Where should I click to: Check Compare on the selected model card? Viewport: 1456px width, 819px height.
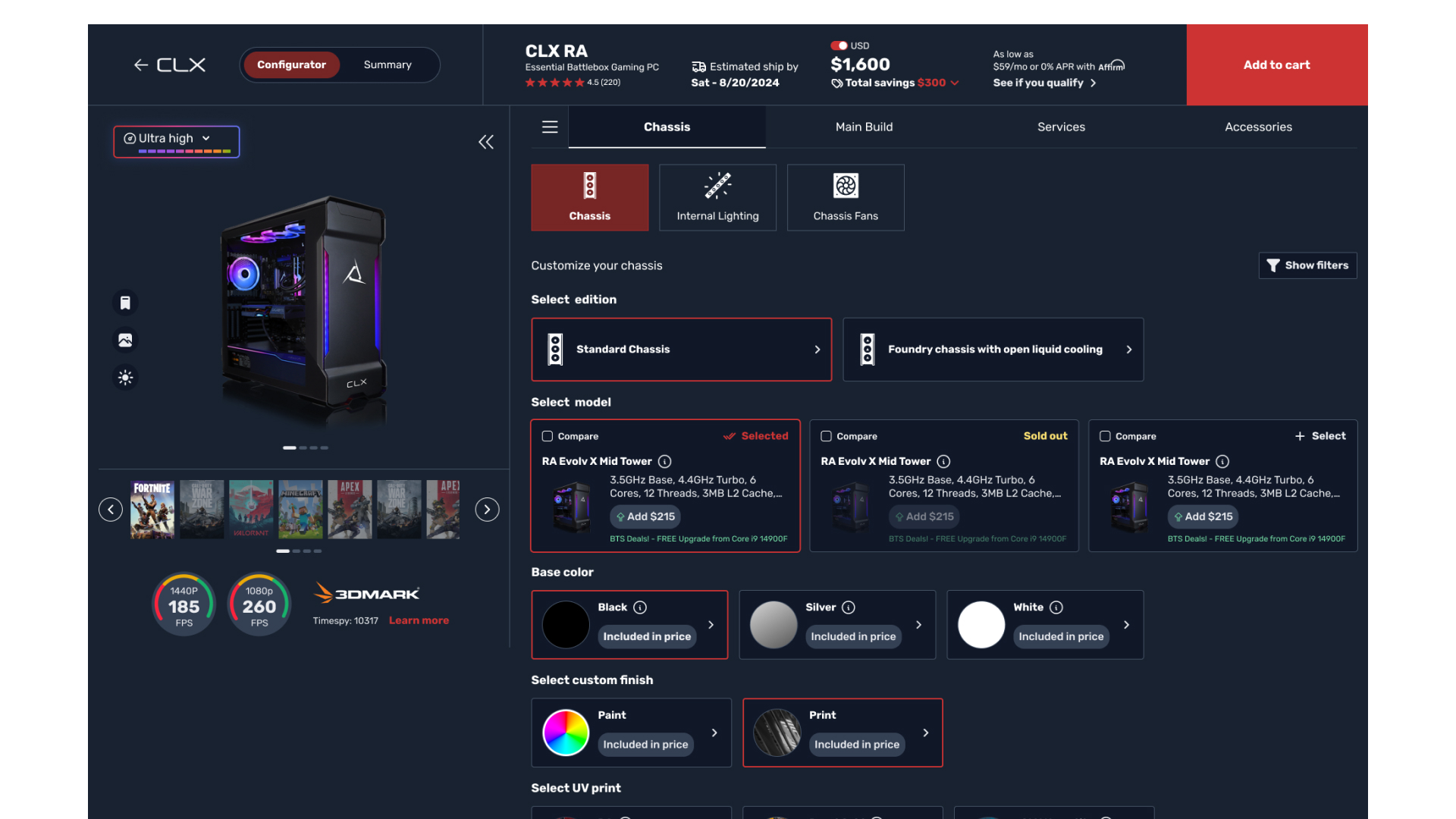tap(548, 436)
